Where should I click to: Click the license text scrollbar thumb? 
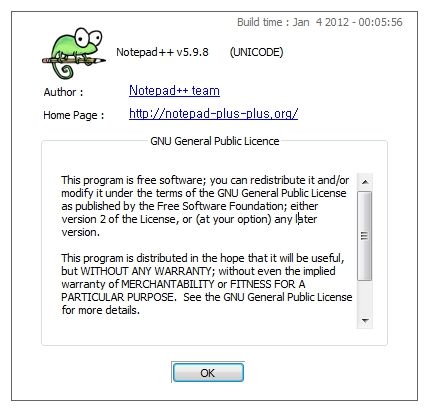tap(365, 235)
